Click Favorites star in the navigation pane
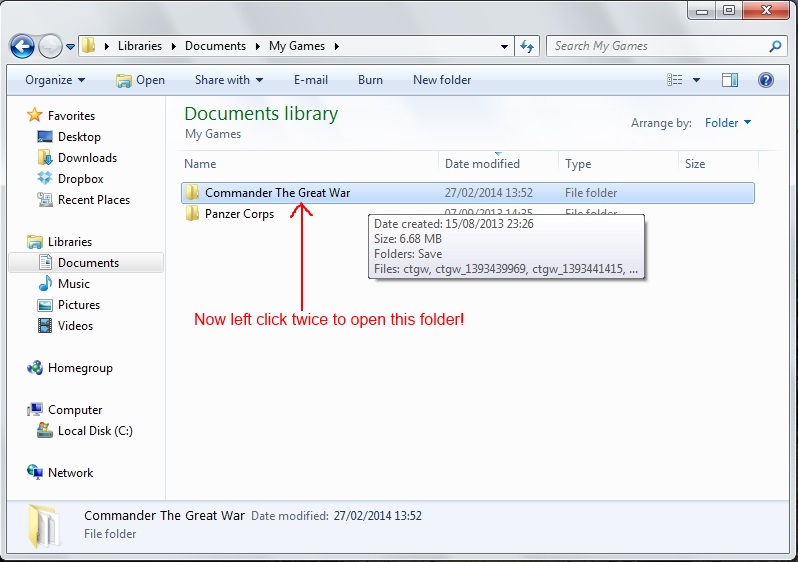The height and width of the screenshot is (562, 798). click(34, 115)
